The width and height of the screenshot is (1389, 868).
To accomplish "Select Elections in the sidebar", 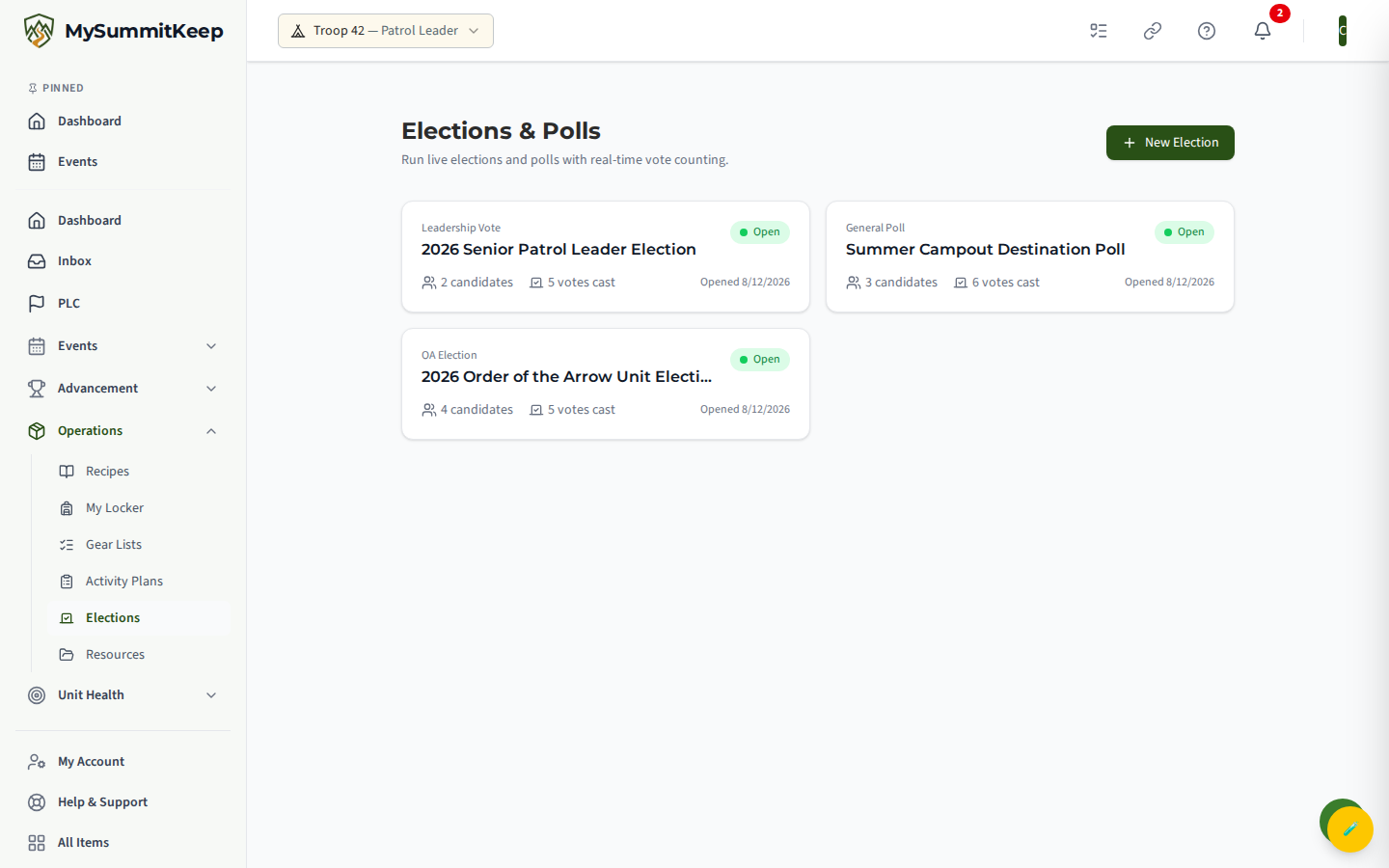I will point(139,618).
